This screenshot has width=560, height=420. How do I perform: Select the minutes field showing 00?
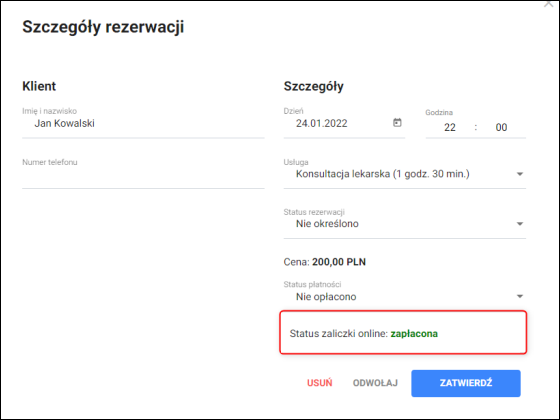point(501,128)
